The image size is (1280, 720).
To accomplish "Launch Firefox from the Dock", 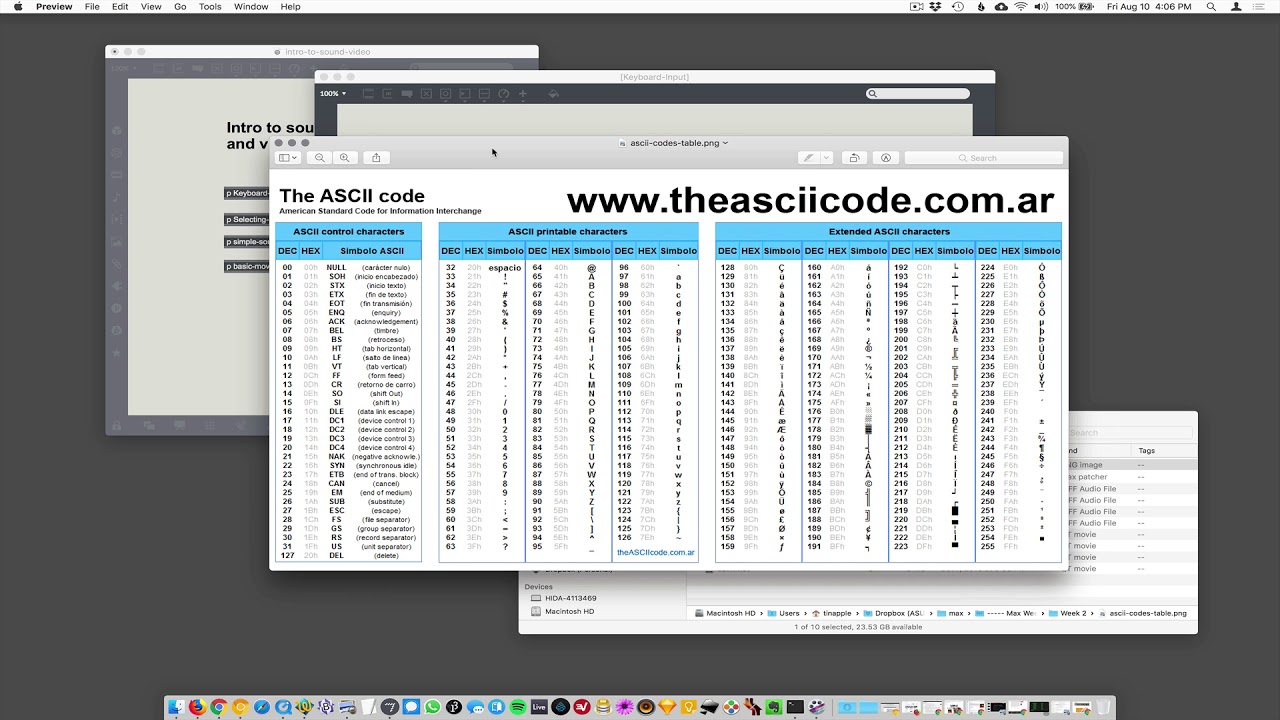I will [197, 707].
